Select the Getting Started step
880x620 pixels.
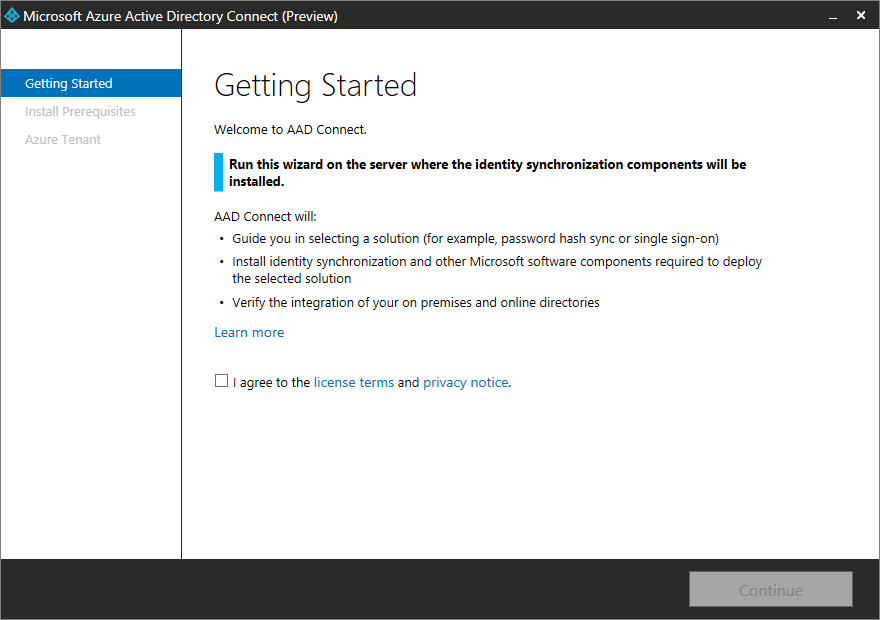click(x=68, y=83)
